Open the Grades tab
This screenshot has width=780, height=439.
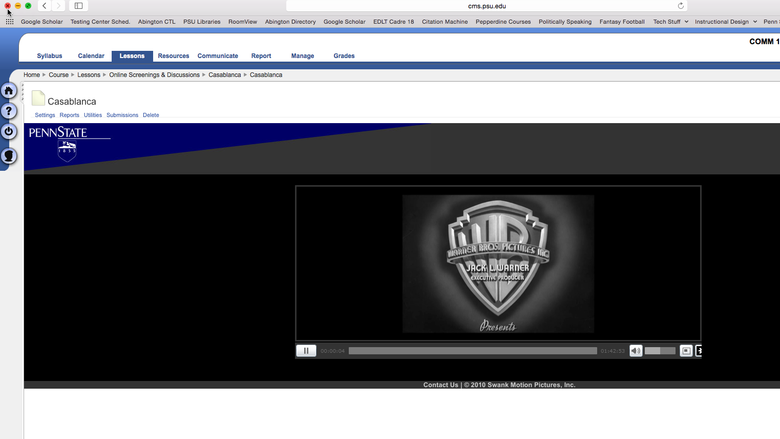point(344,56)
